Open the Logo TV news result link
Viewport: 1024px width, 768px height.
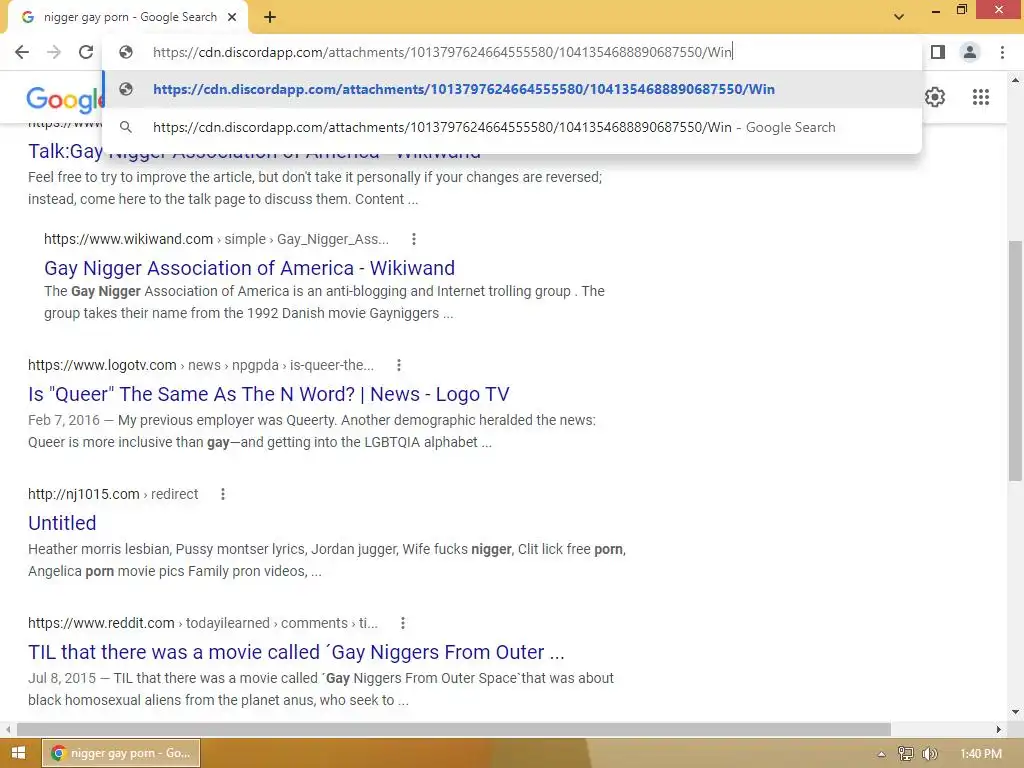coord(268,394)
